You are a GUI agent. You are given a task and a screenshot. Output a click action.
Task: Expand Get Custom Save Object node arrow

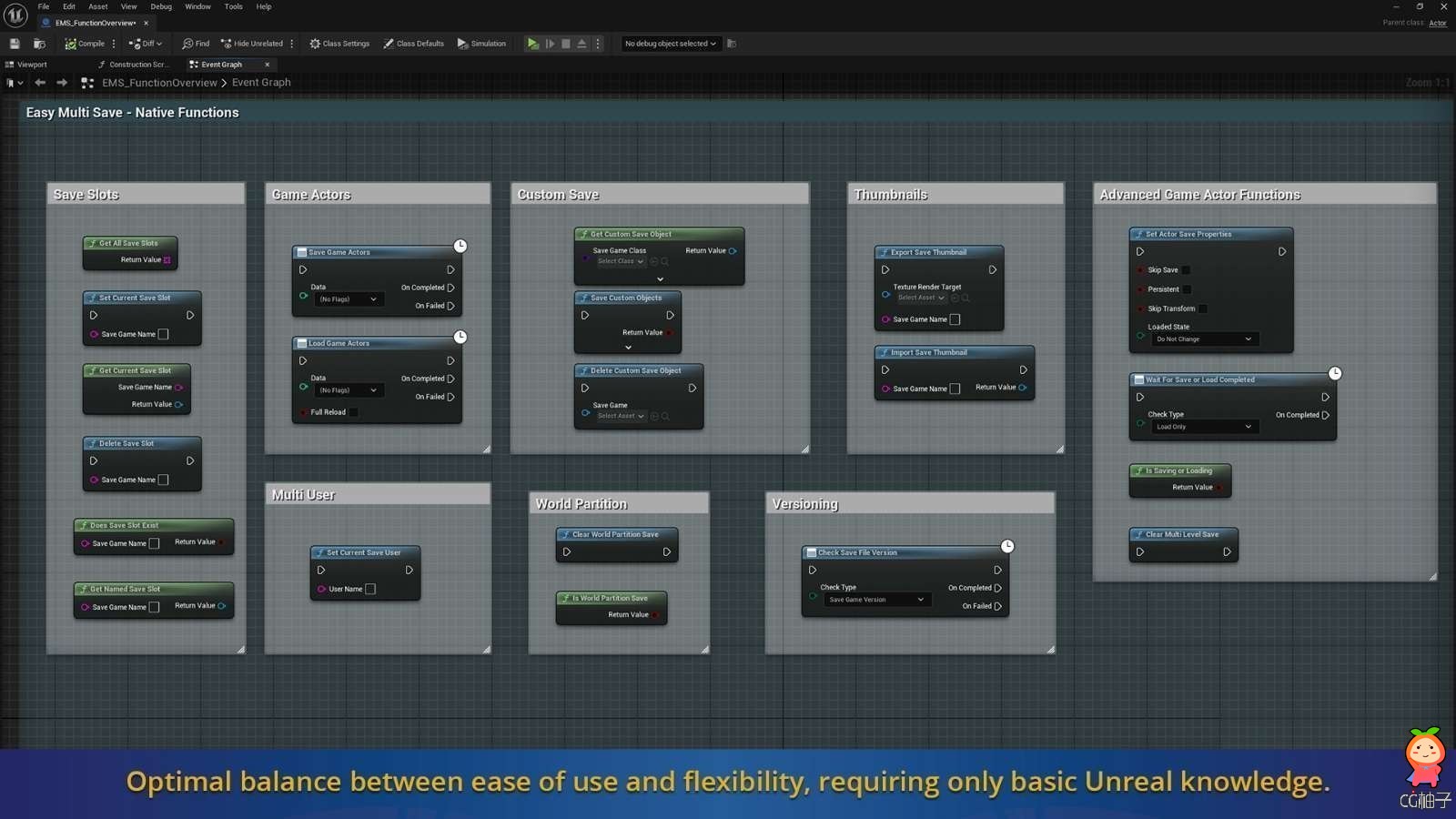pyautogui.click(x=660, y=279)
